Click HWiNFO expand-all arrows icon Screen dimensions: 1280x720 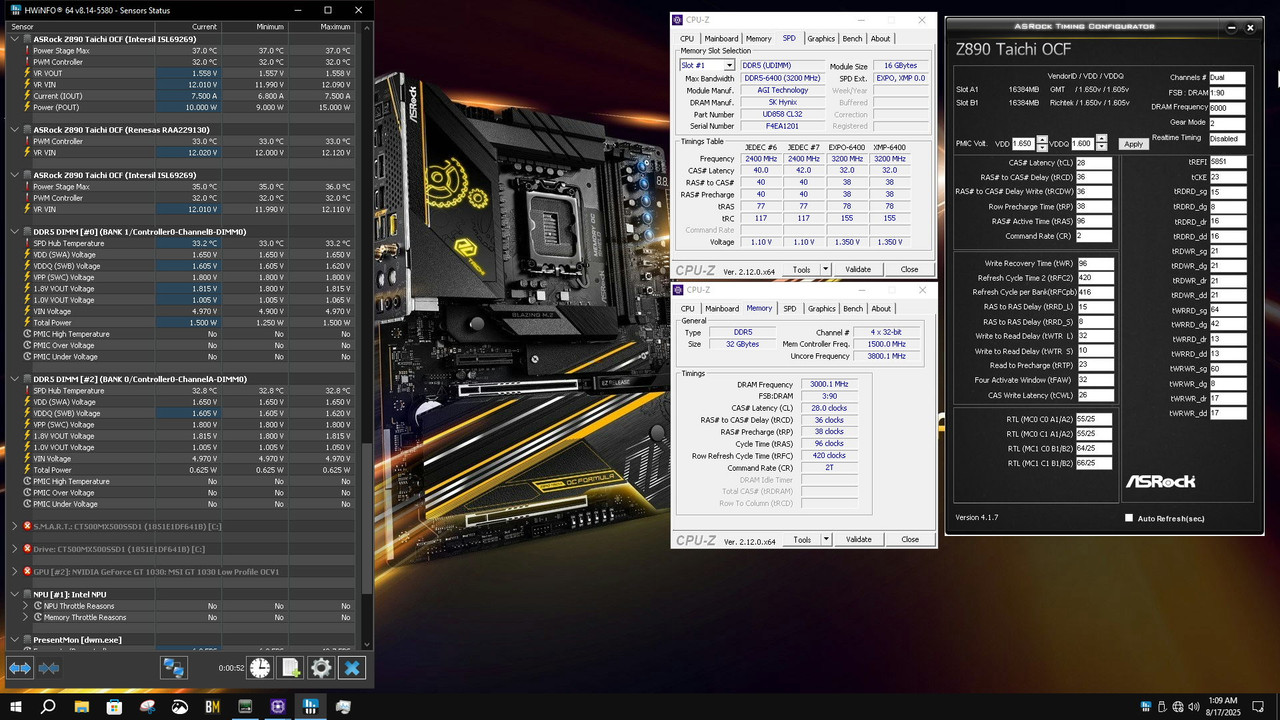[20, 668]
